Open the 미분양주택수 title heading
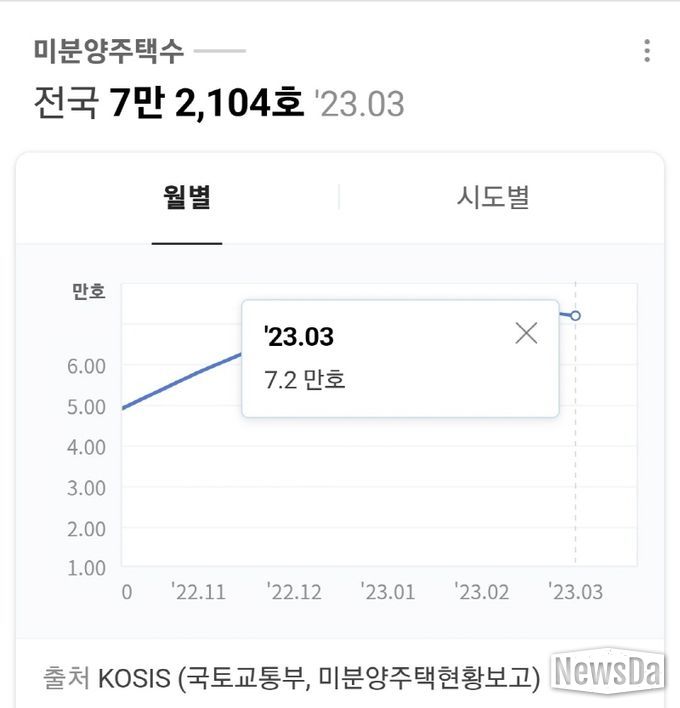 coord(109,51)
